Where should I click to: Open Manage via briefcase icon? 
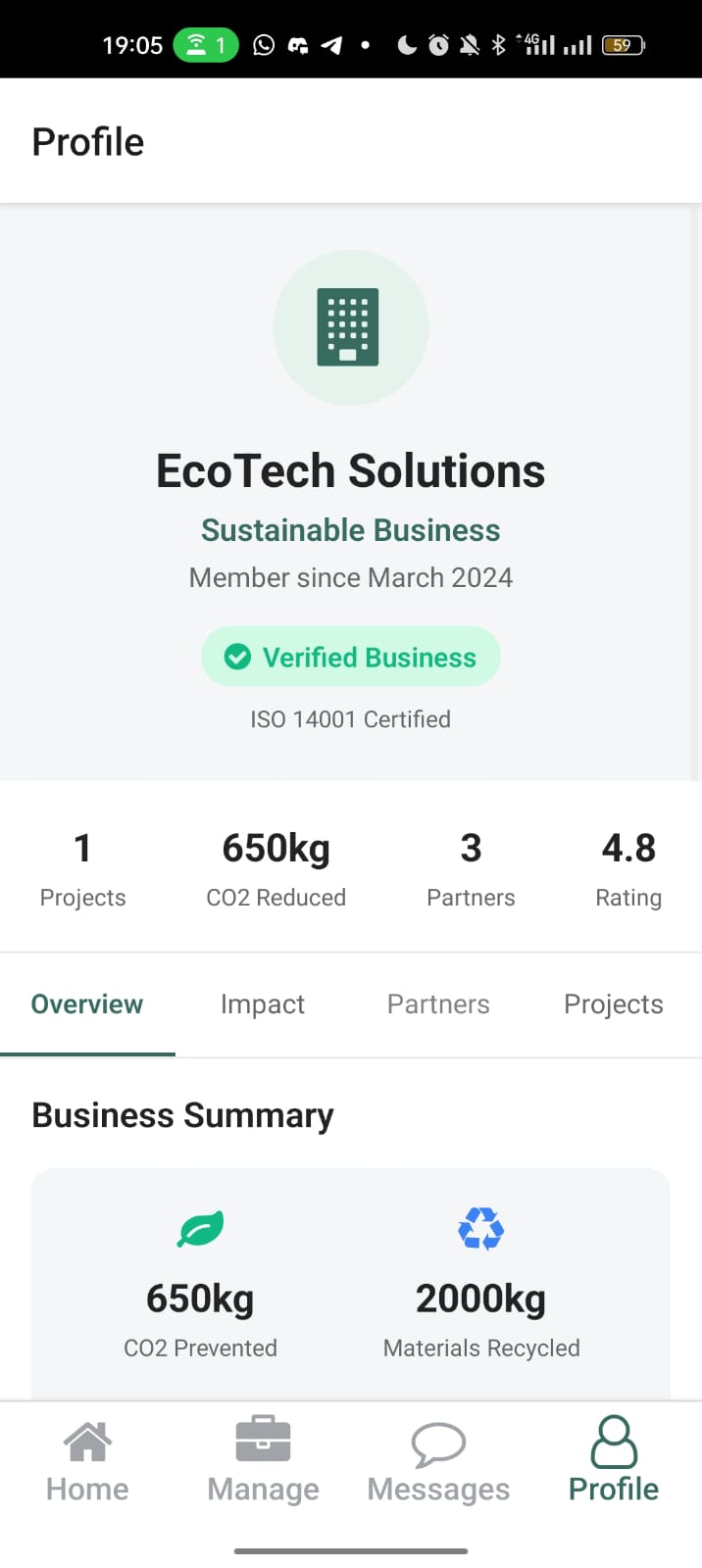pos(263,1441)
